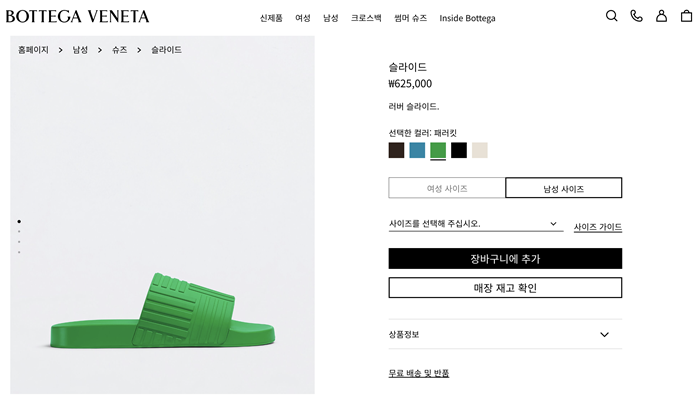Click the phone contact icon
Image resolution: width=700 pixels, height=408 pixels.
636,16
